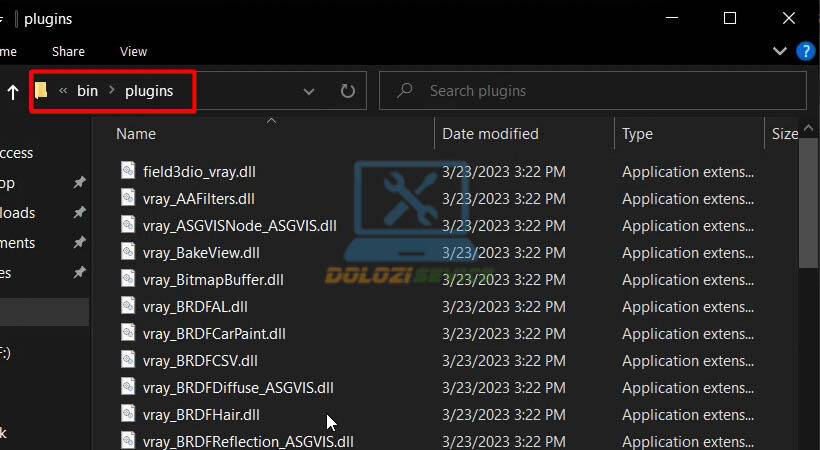Click the vray_BRDFHair.dll file icon

tap(128, 414)
